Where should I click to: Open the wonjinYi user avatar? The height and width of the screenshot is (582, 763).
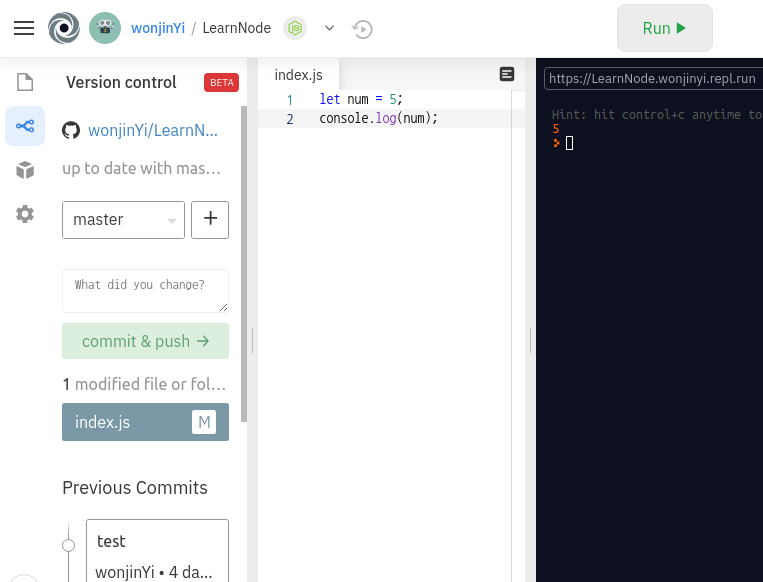click(105, 28)
